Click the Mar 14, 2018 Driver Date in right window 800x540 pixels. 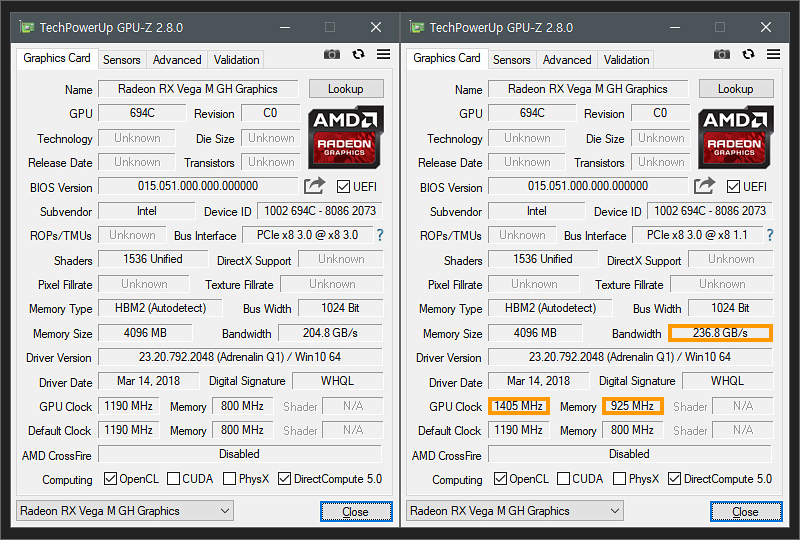(x=538, y=381)
